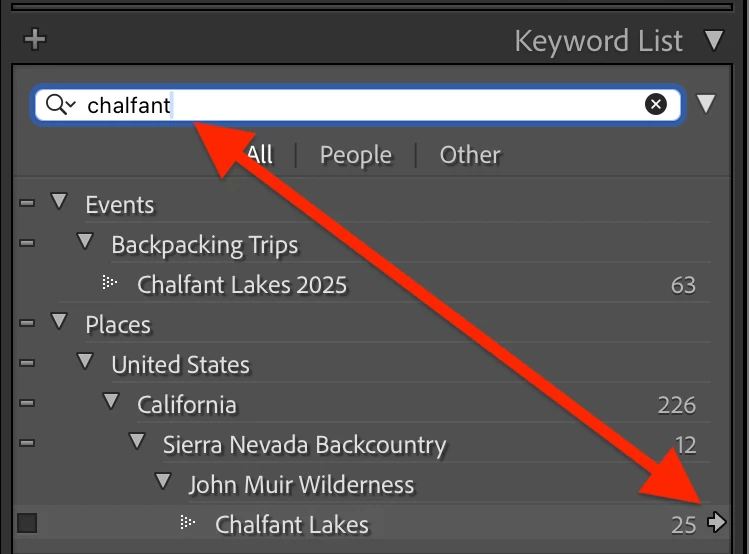The image size is (749, 554).
Task: Click dotted triangle next to Chalfant Lakes 2025
Action: coord(109,282)
